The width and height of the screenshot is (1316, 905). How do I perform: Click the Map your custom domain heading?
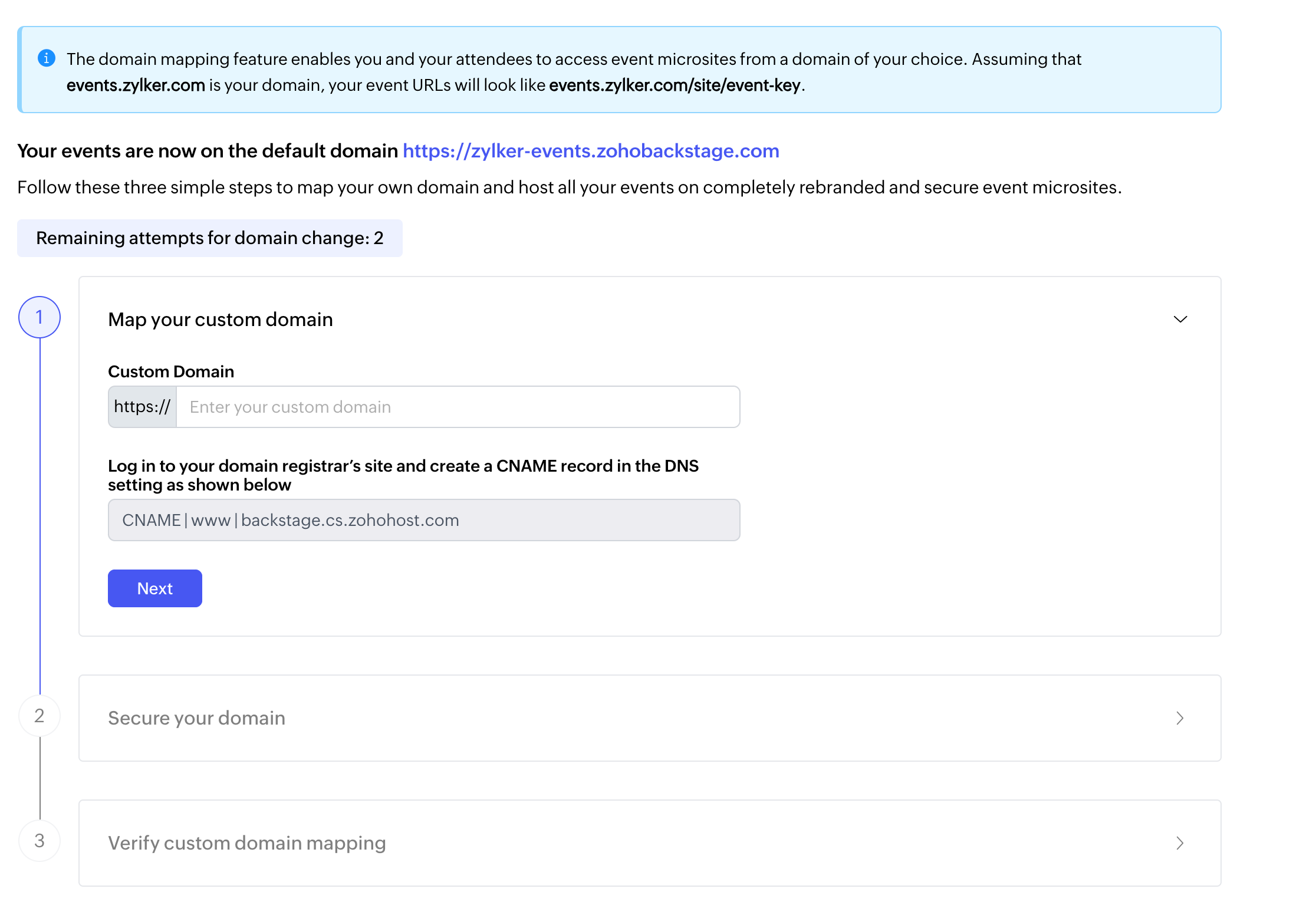pyautogui.click(x=221, y=320)
